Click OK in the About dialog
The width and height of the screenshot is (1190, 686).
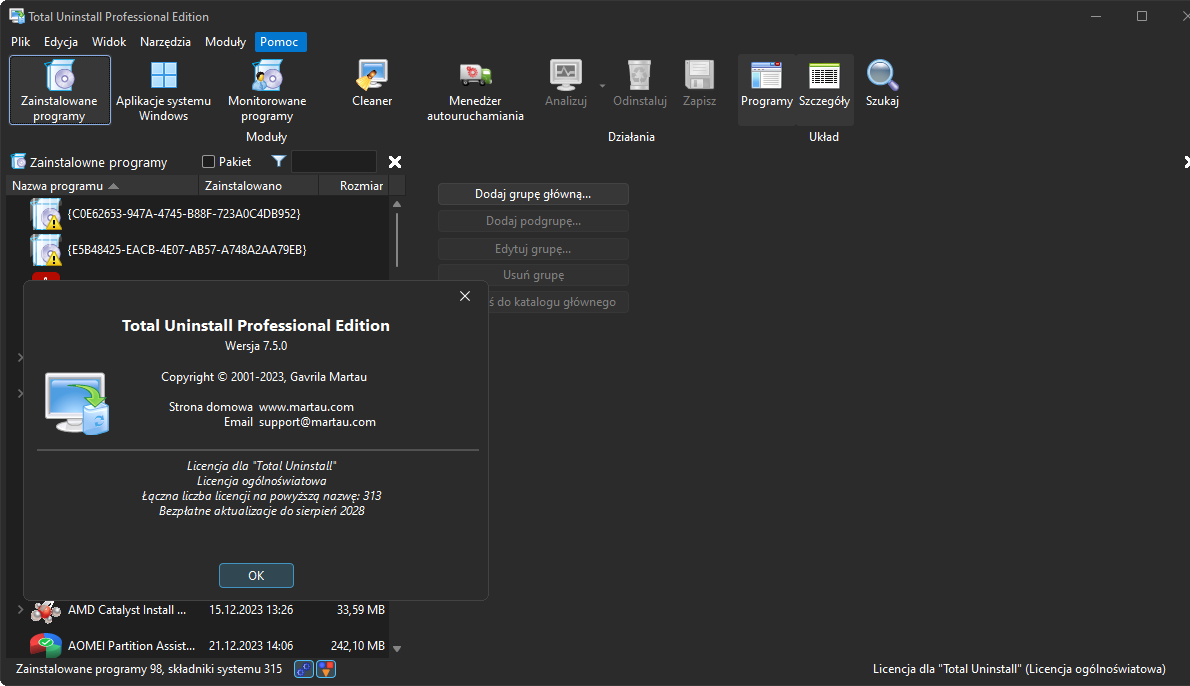tap(257, 576)
